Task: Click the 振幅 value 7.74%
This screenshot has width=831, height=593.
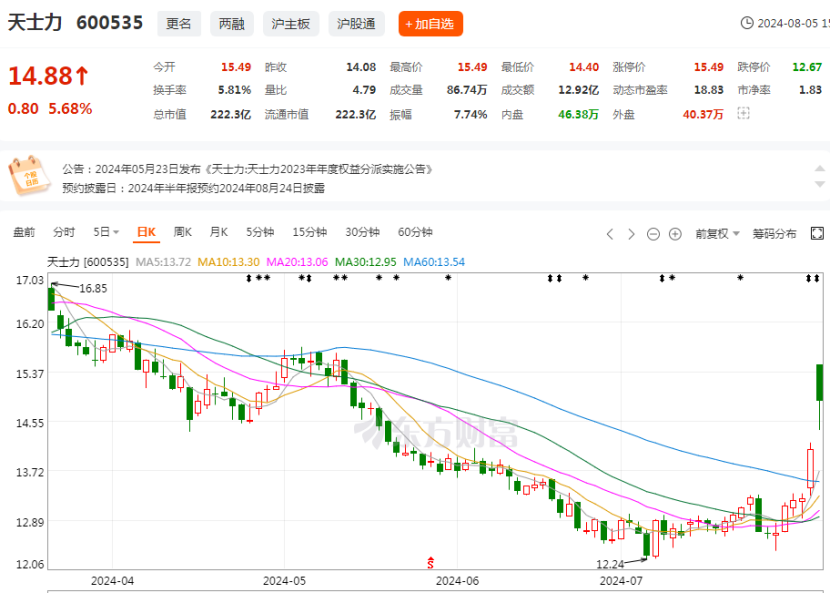Action: coord(470,114)
